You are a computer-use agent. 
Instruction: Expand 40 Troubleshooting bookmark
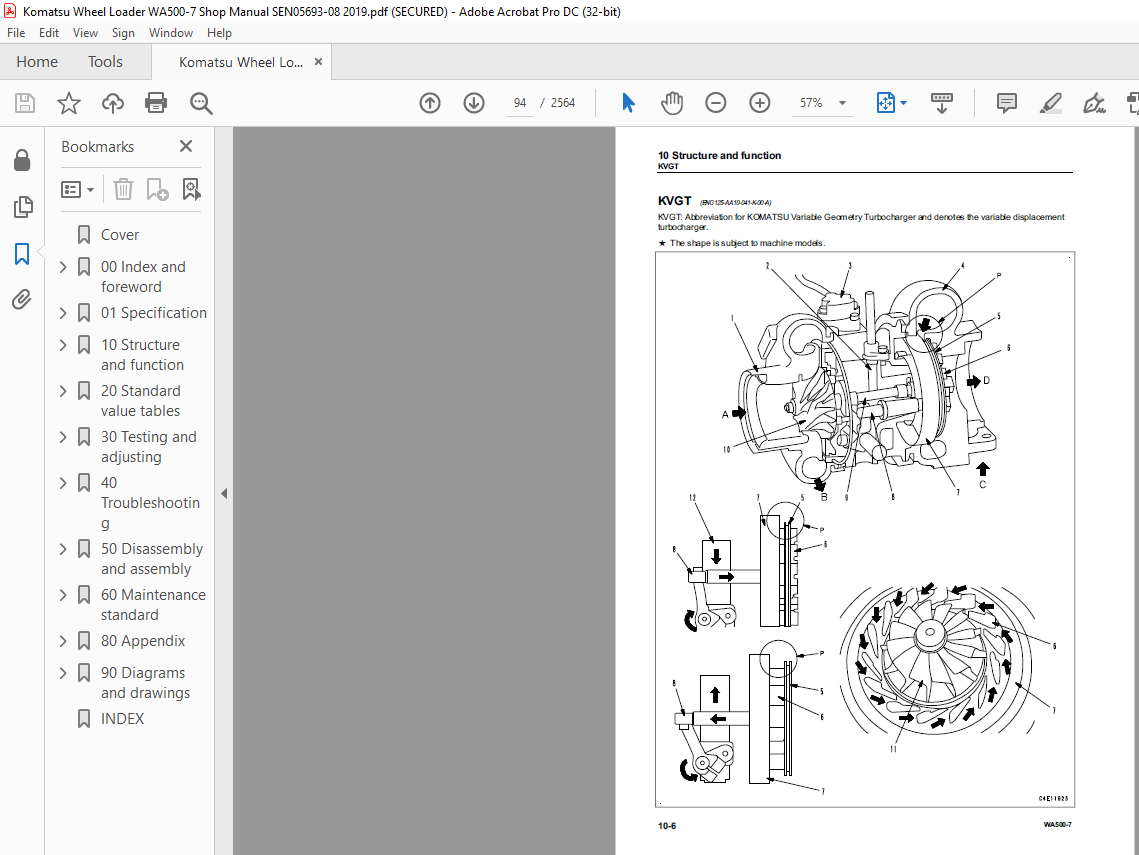coord(63,483)
